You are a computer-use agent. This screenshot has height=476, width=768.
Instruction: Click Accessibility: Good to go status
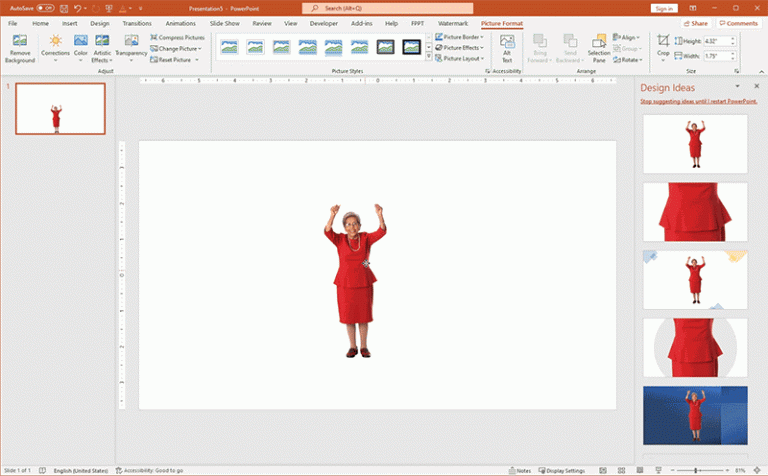[149, 471]
